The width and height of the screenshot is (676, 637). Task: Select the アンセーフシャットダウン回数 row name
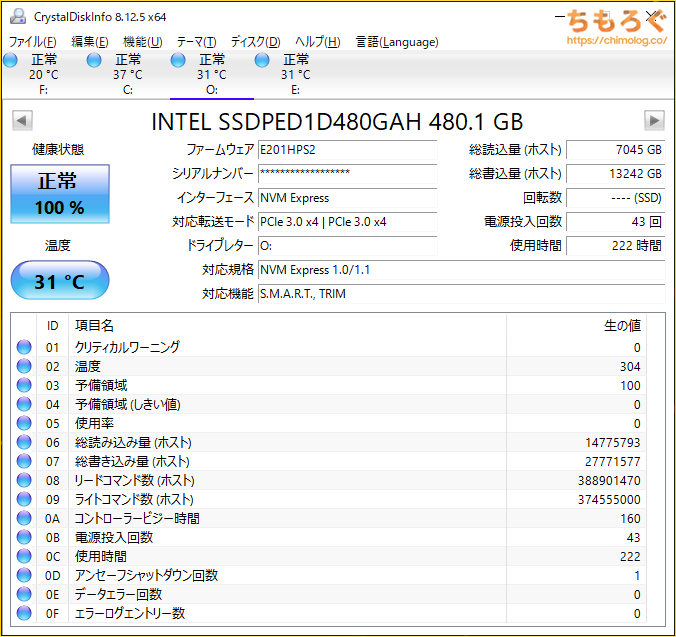click(147, 575)
